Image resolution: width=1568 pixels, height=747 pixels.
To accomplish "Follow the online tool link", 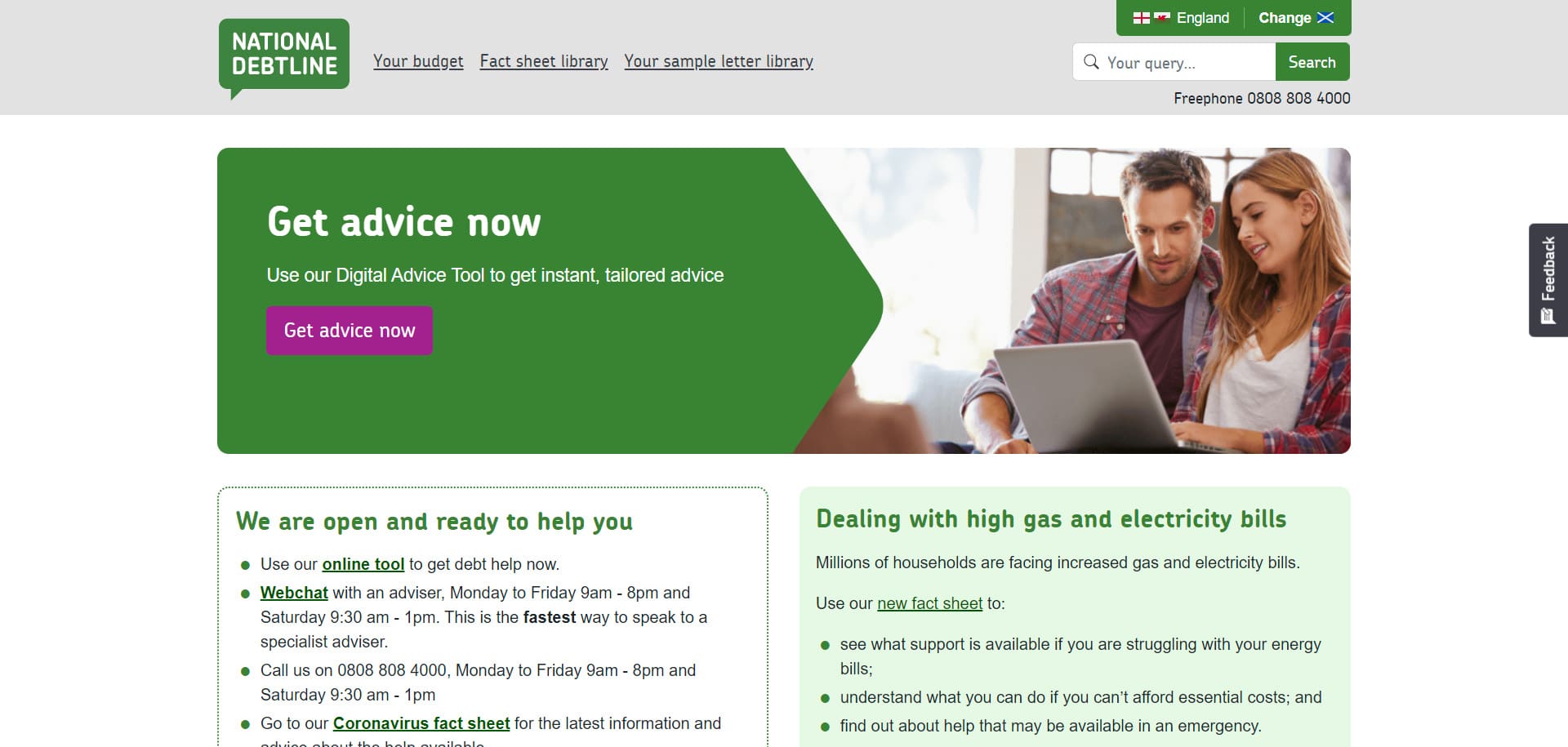I will [363, 564].
